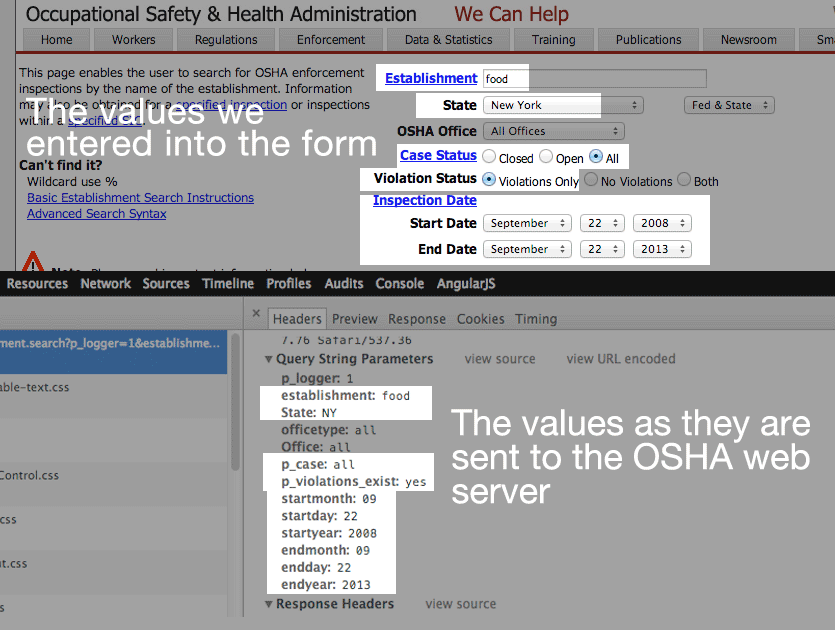Image resolution: width=835 pixels, height=630 pixels.
Task: Collapse the Response Headers section
Action: point(269,604)
